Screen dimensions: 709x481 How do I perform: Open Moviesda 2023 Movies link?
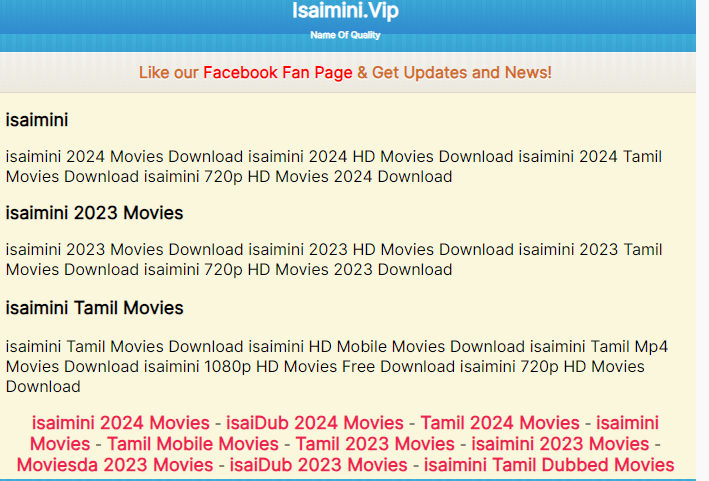pos(115,465)
